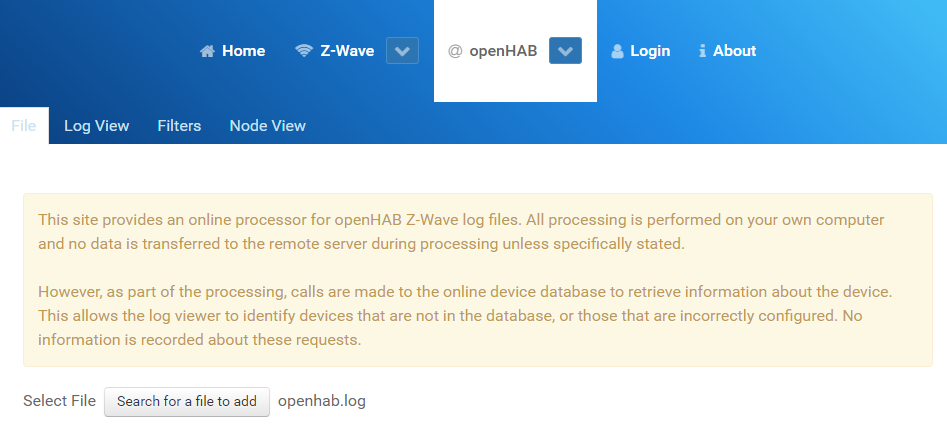Click the Home house icon
This screenshot has width=947, height=426.
tap(208, 51)
